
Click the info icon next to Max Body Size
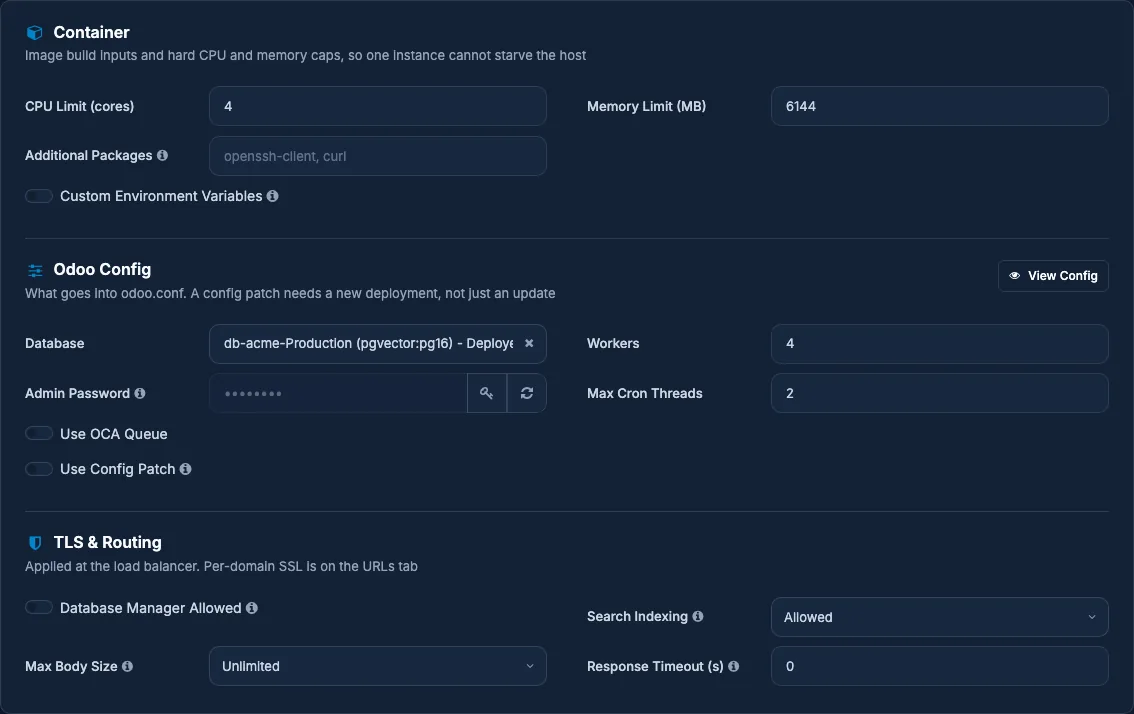(127, 666)
